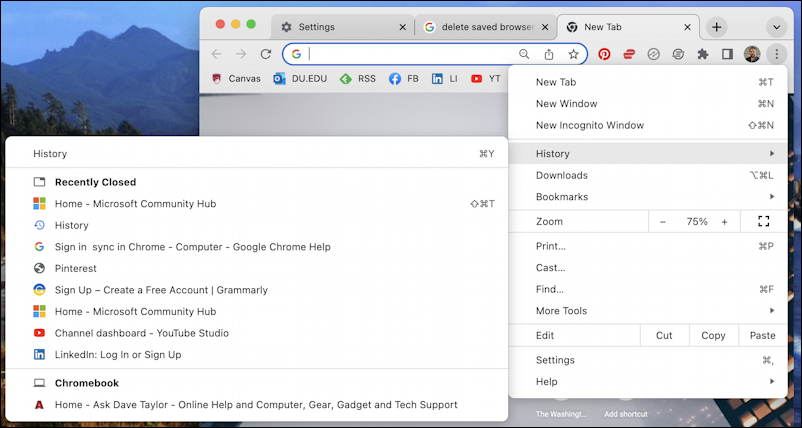Reopen first Home - Microsoft Community Hub entry
Screen dimensions: 802x428
[257, 204]
